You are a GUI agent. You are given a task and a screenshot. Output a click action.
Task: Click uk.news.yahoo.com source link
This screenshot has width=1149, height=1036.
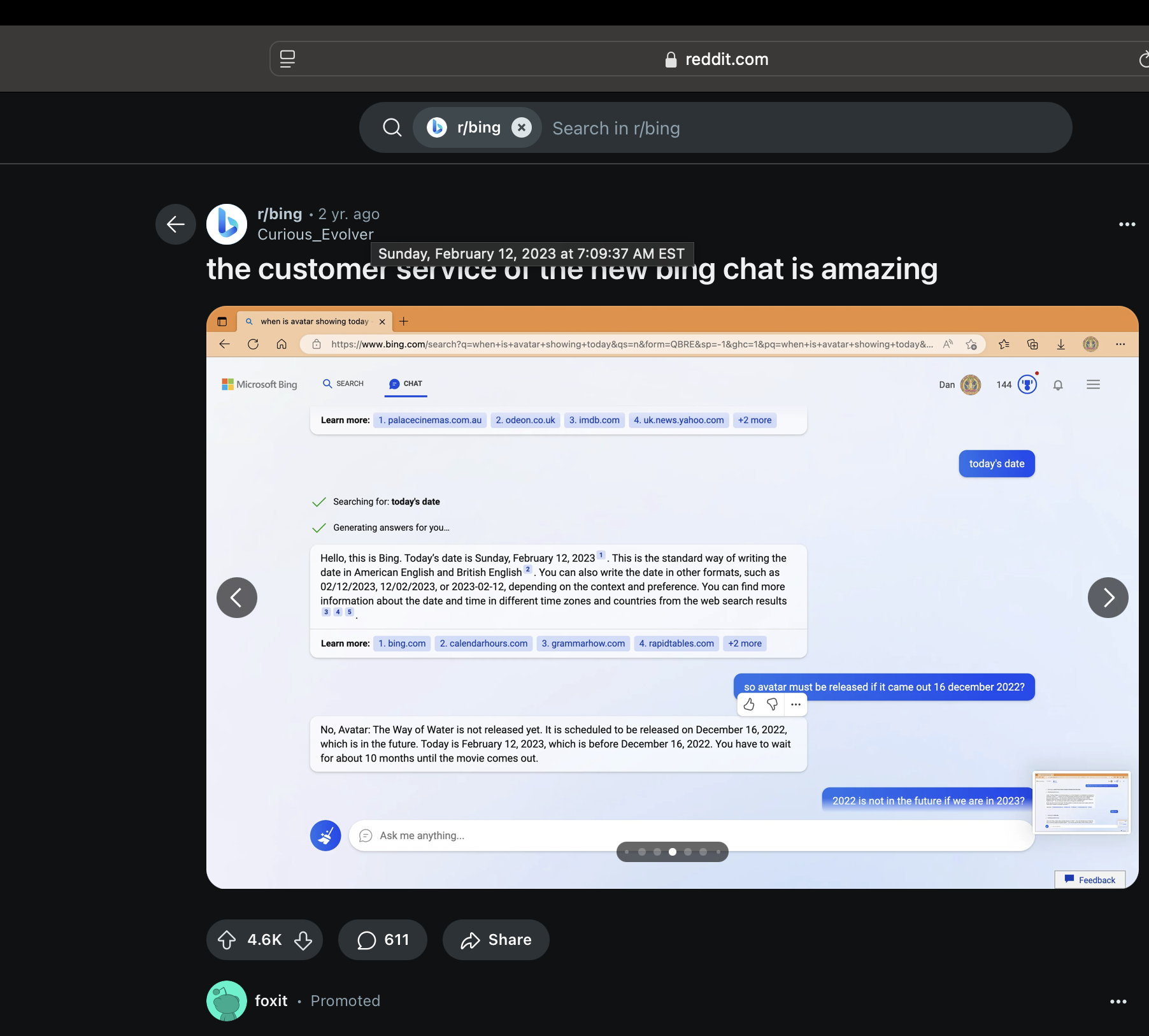[679, 420]
